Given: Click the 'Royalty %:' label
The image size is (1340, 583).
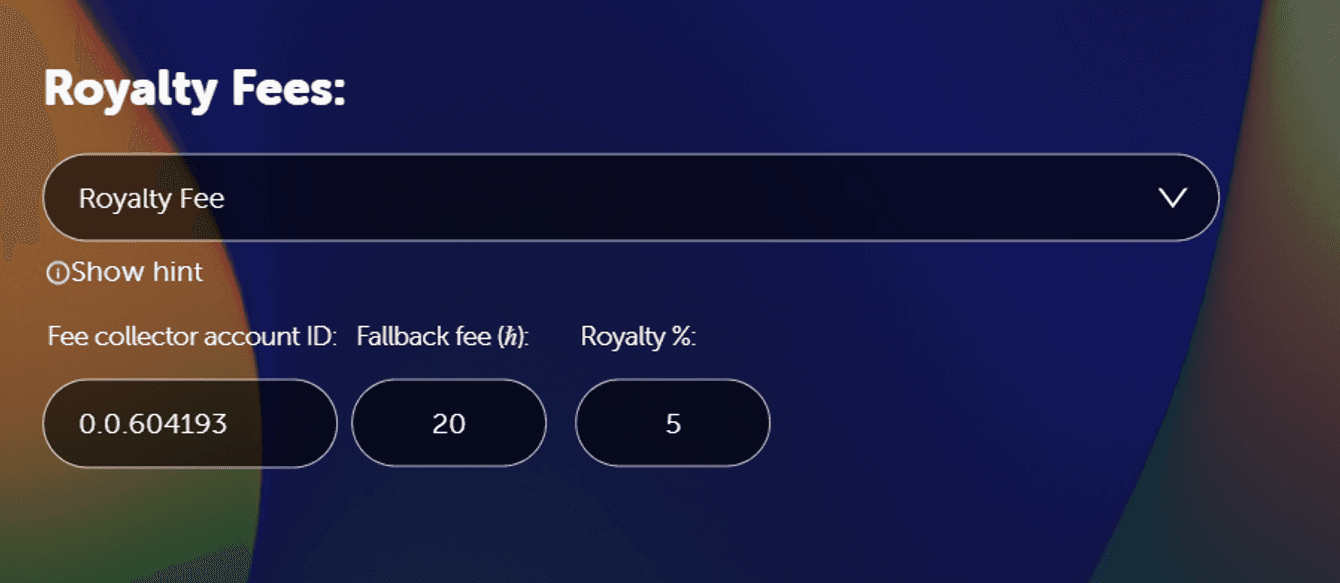Looking at the screenshot, I should tap(637, 337).
